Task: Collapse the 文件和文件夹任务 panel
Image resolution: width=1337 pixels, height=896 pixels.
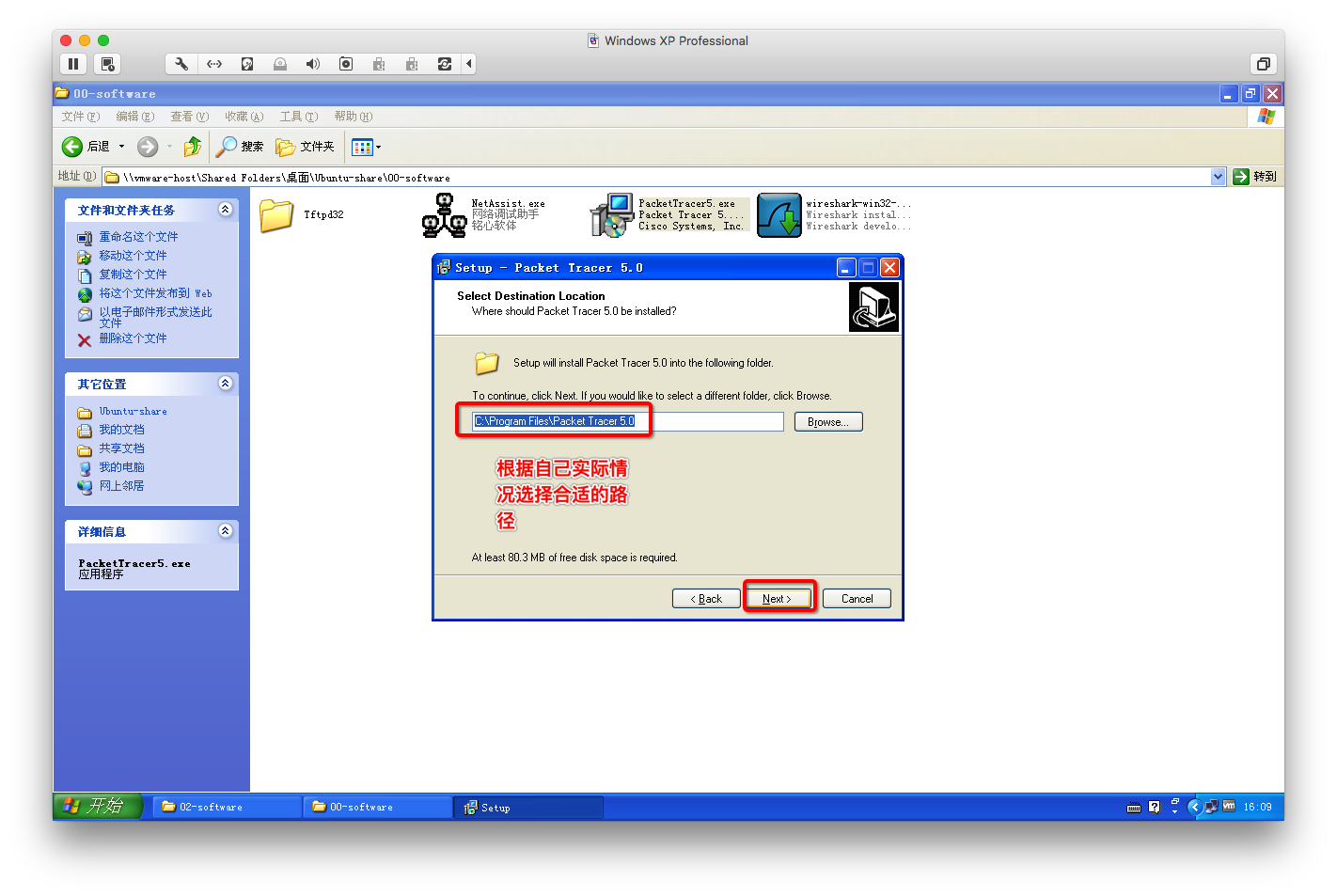Action: (226, 210)
